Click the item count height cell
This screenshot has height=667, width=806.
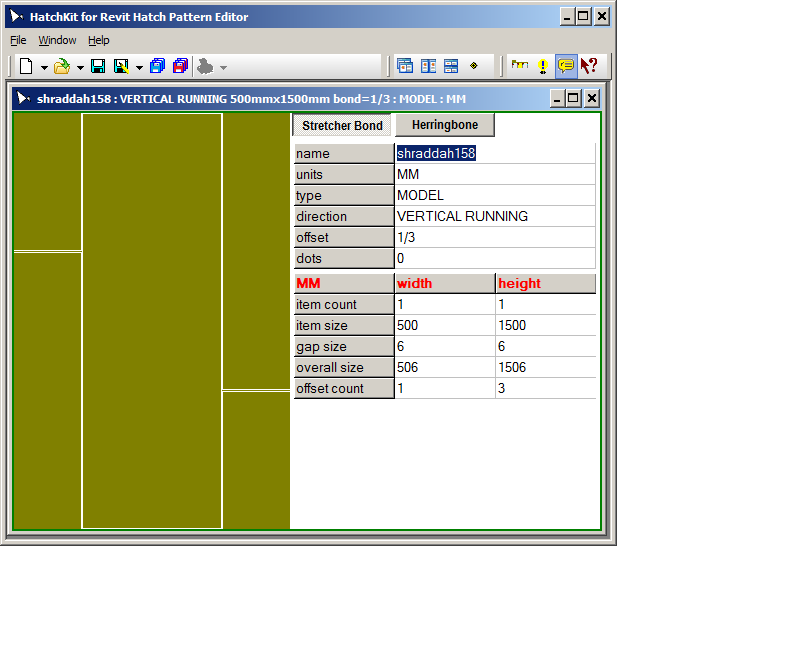click(546, 304)
